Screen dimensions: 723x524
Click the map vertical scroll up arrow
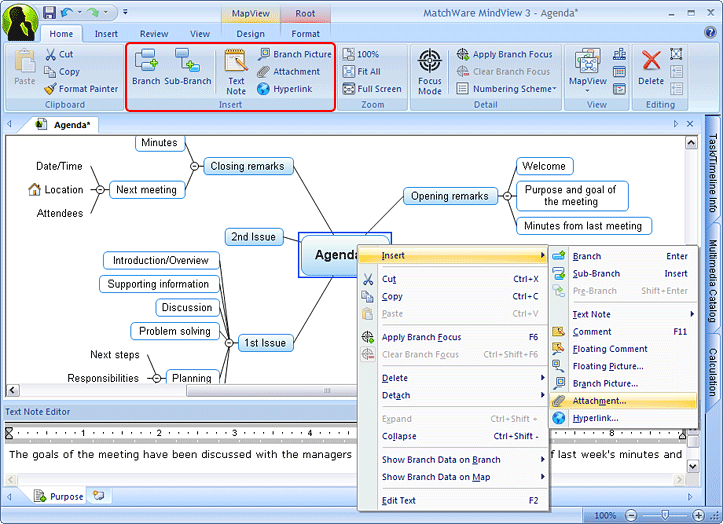[x=691, y=143]
